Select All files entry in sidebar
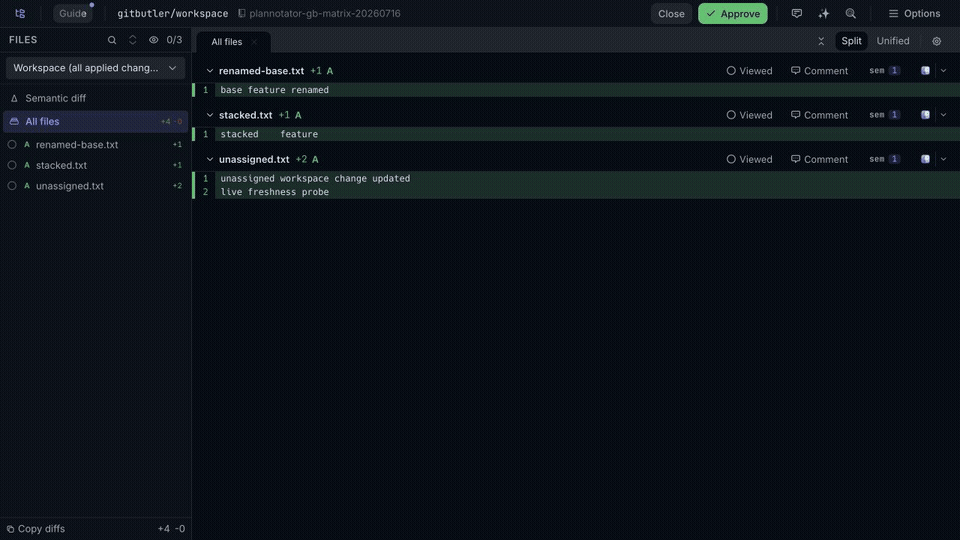 point(95,121)
